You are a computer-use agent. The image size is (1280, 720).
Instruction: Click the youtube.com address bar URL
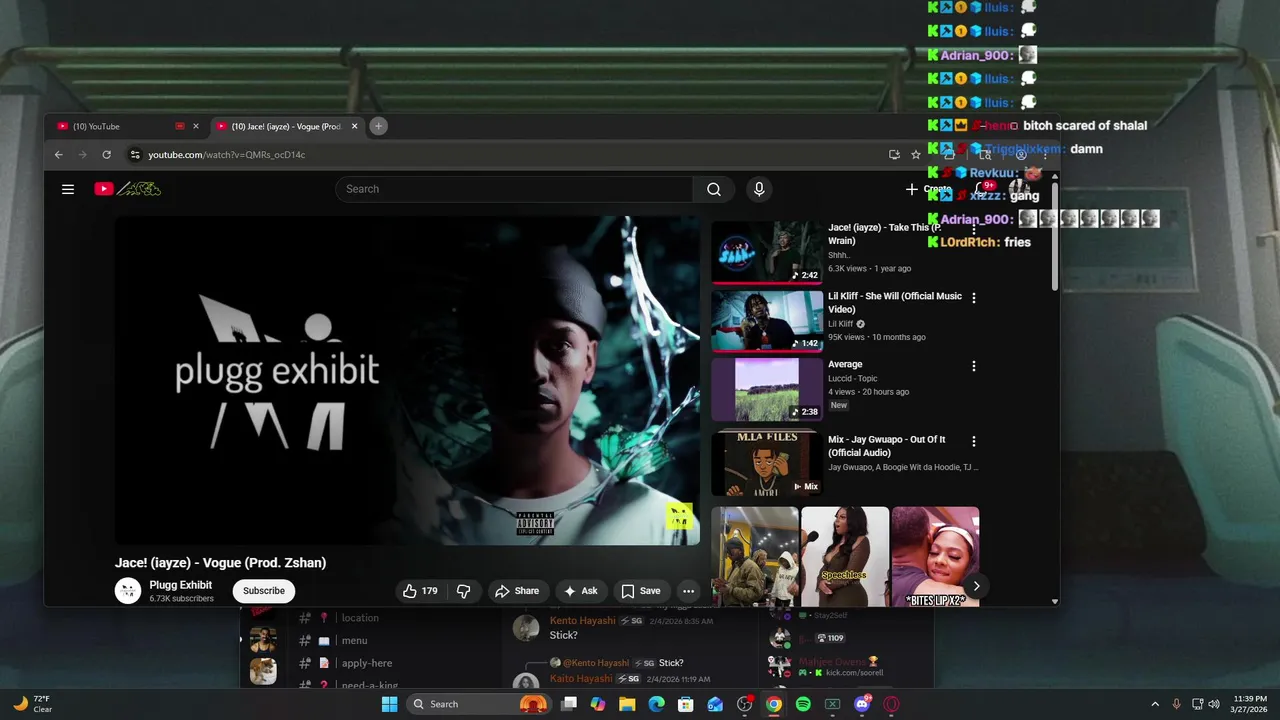[x=227, y=155]
